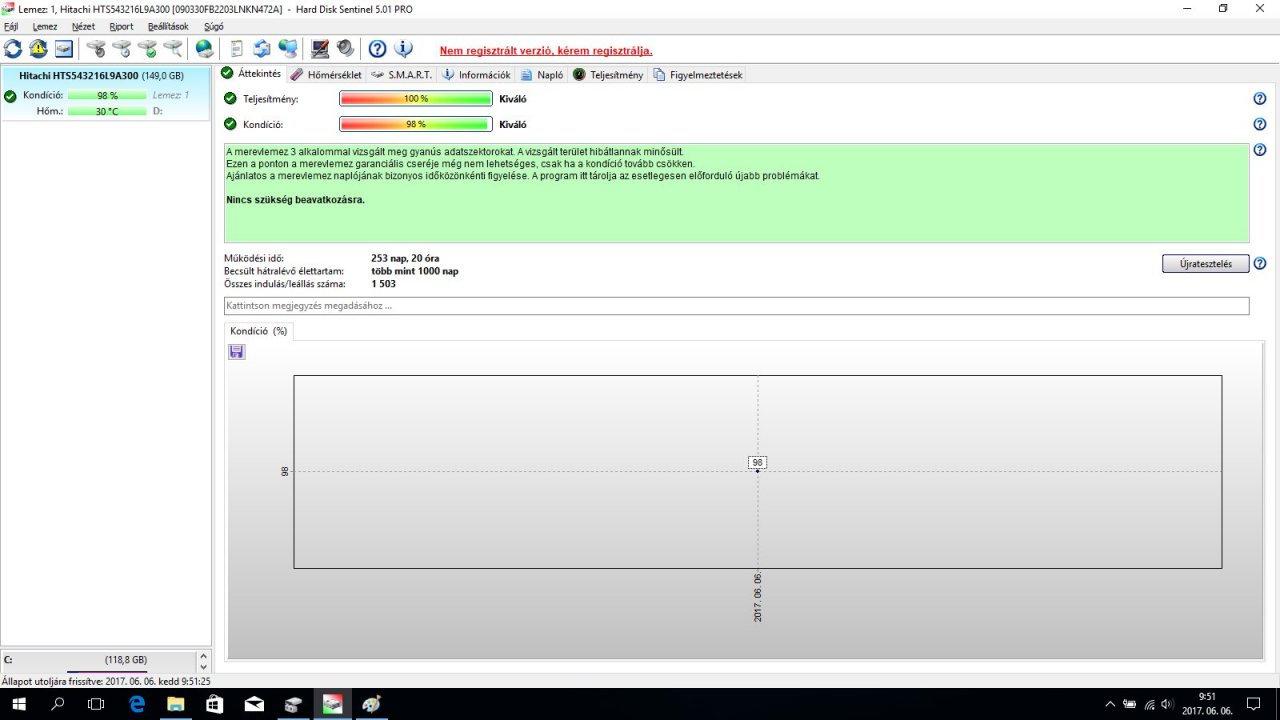Viewport: 1280px width, 720px height.
Task: Switch to the Figyelmeztetések tab
Action: pyautogui.click(x=698, y=75)
